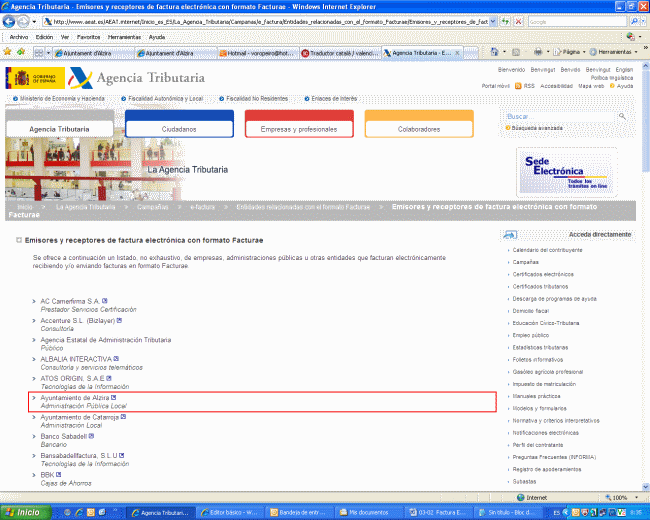Open the Windows Inicio start button
650x520 pixels.
[x=25, y=513]
